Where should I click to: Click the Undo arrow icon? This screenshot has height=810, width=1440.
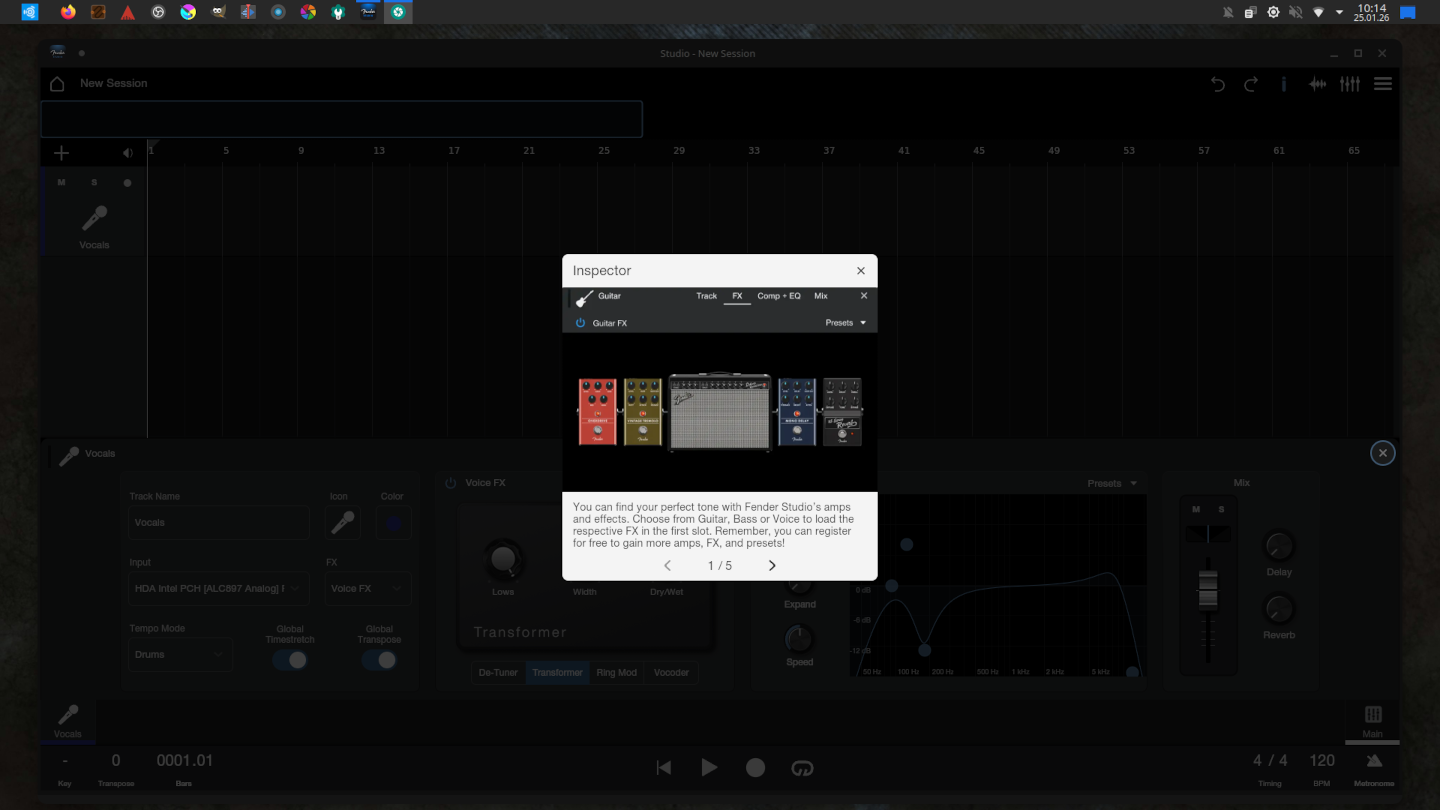click(x=1218, y=84)
